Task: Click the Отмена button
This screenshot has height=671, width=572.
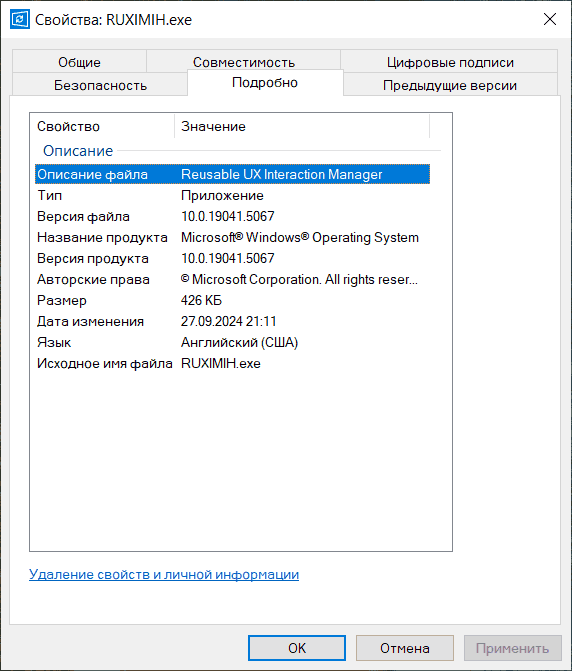Action: pos(405,648)
